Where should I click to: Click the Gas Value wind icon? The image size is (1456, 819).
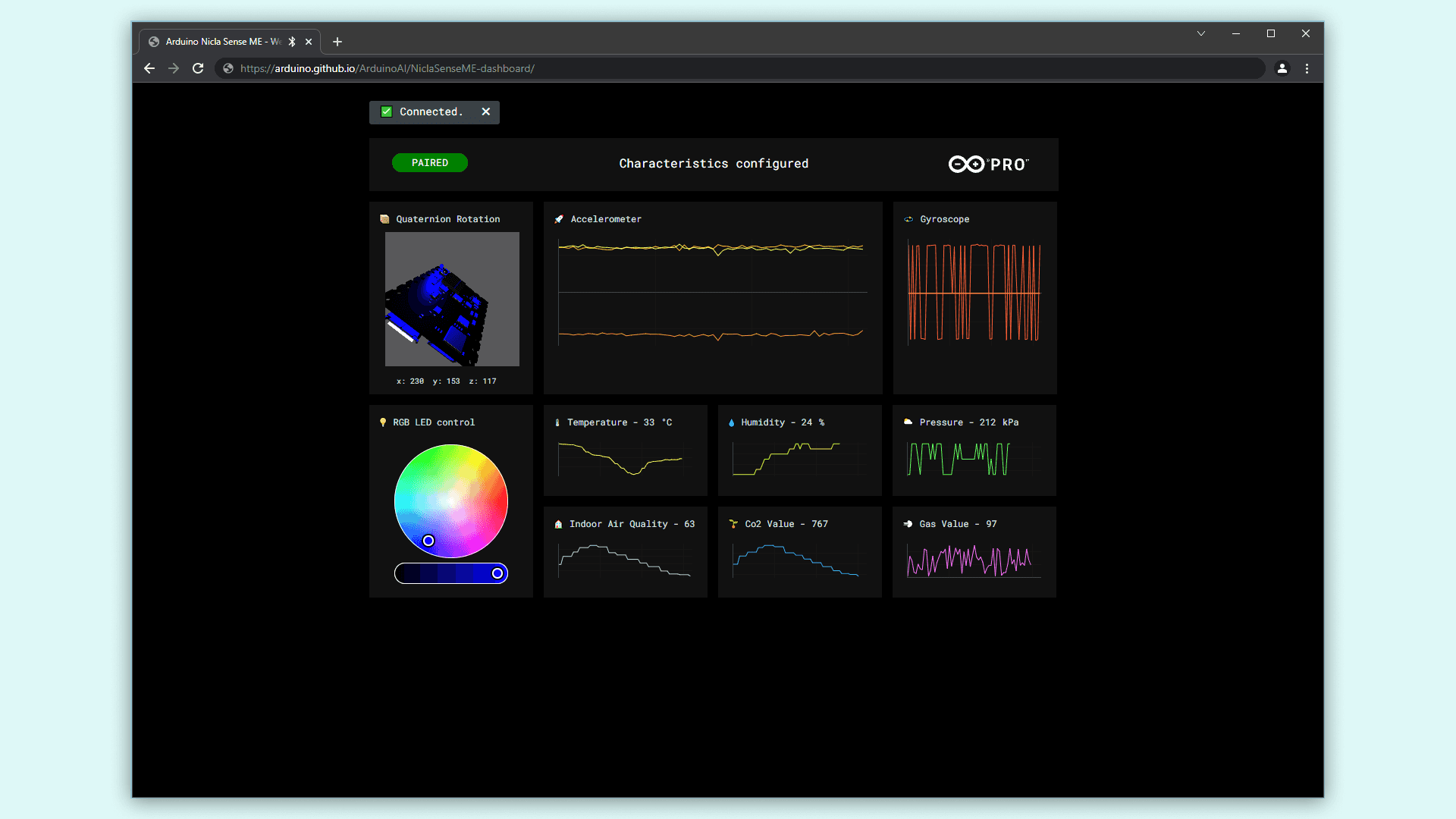click(908, 524)
